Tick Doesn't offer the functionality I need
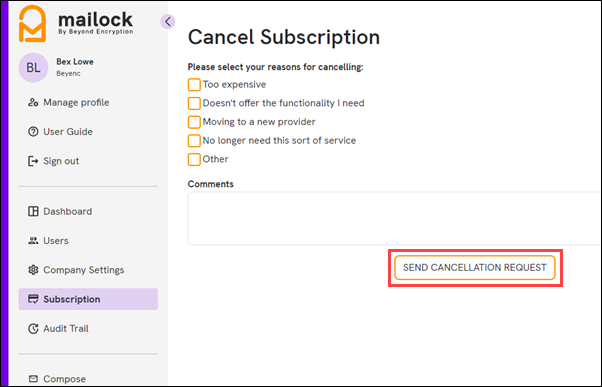This screenshot has height=387, width=602. click(x=194, y=103)
